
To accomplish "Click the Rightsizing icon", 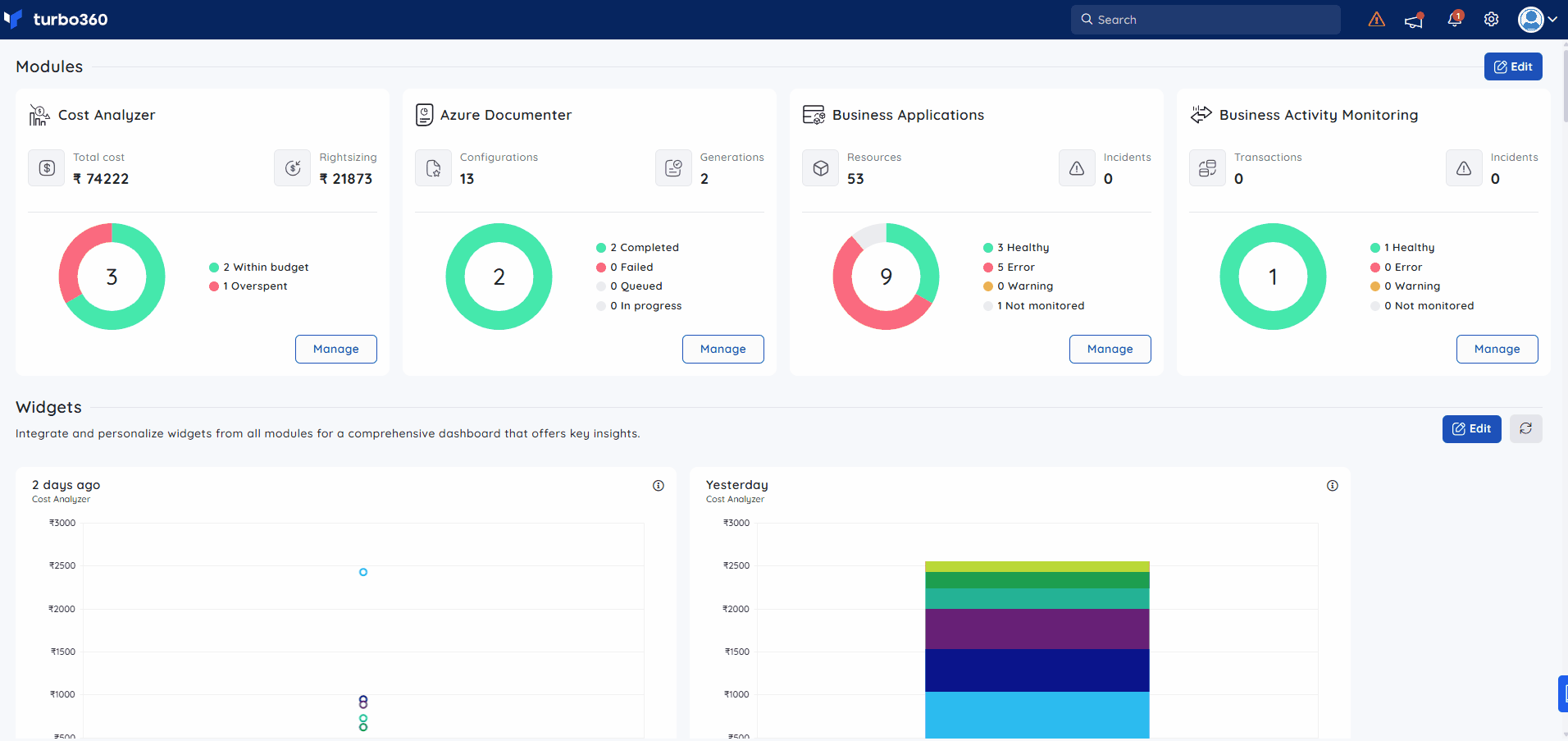I will (x=293, y=168).
